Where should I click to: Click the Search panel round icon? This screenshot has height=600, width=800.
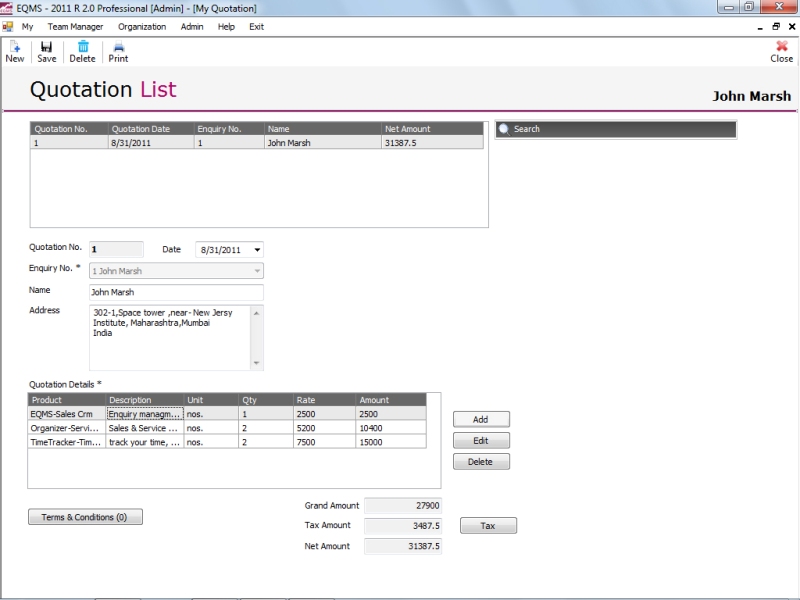[503, 129]
